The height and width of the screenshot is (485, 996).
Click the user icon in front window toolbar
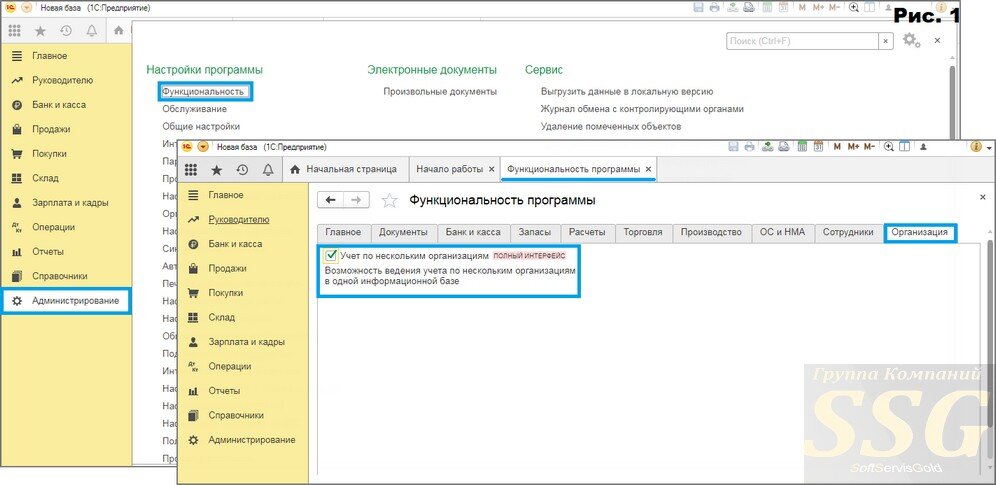pyautogui.click(x=925, y=147)
